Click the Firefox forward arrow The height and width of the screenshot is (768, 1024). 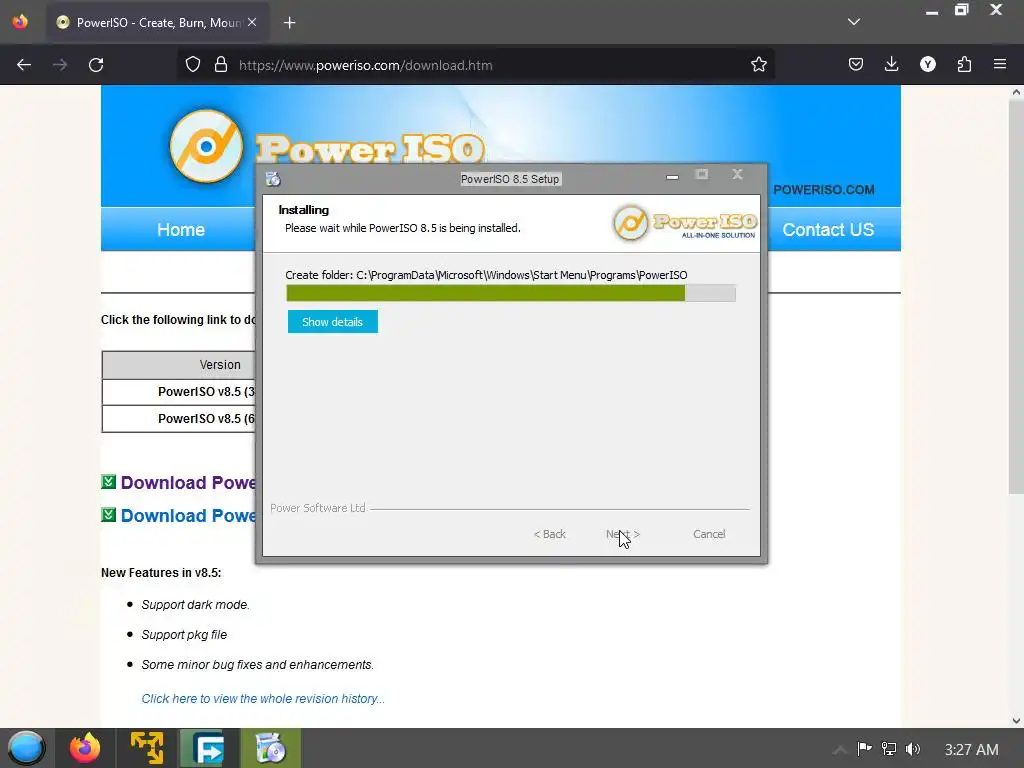click(x=60, y=65)
